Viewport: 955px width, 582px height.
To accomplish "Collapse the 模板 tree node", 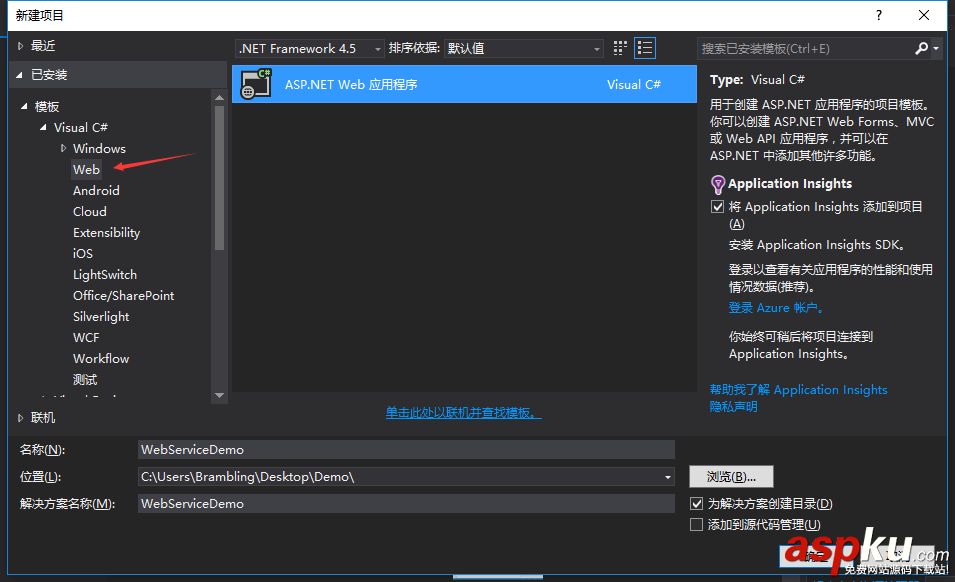I will (x=24, y=107).
